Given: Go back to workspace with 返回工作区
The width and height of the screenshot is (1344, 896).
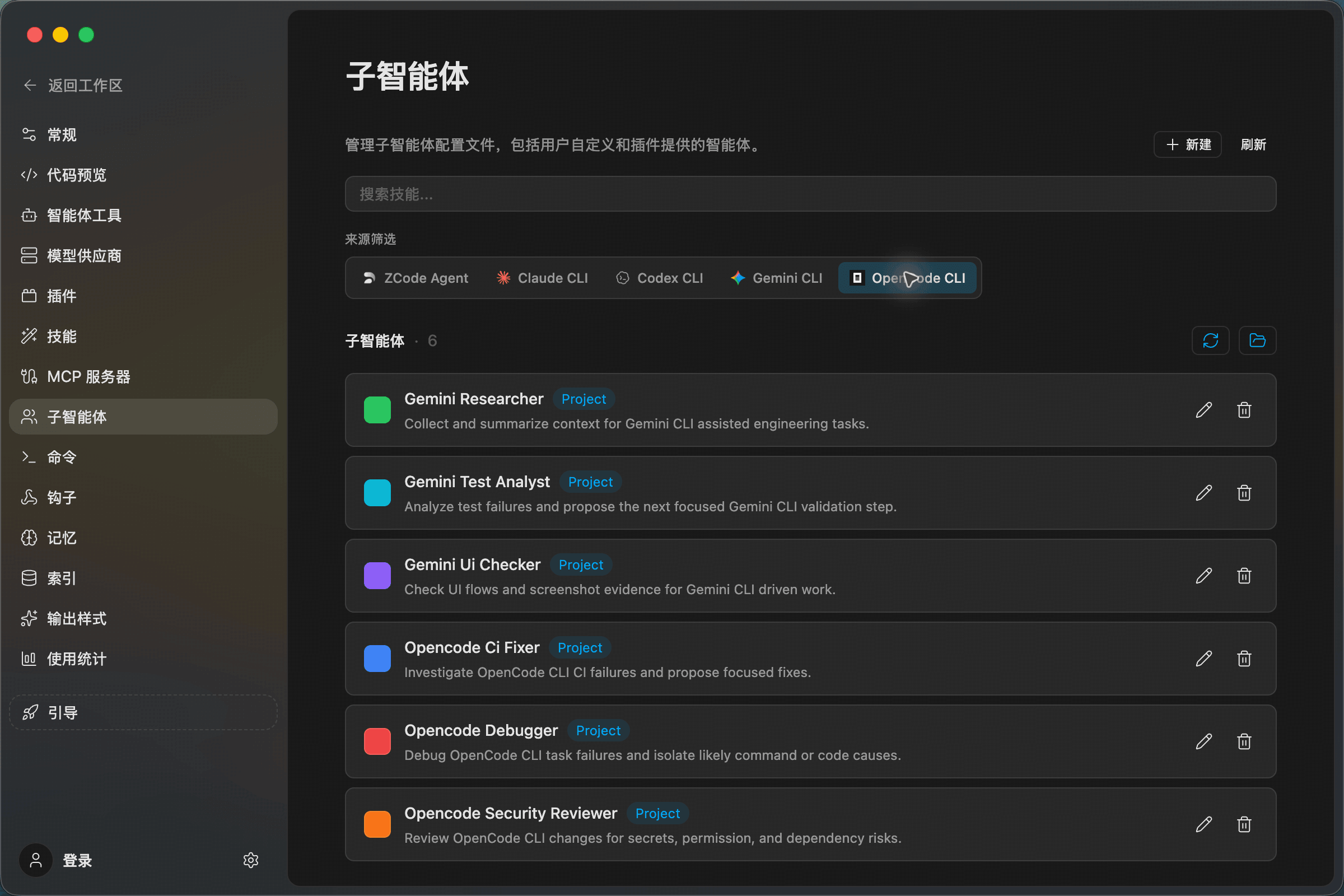Looking at the screenshot, I should click(x=73, y=86).
